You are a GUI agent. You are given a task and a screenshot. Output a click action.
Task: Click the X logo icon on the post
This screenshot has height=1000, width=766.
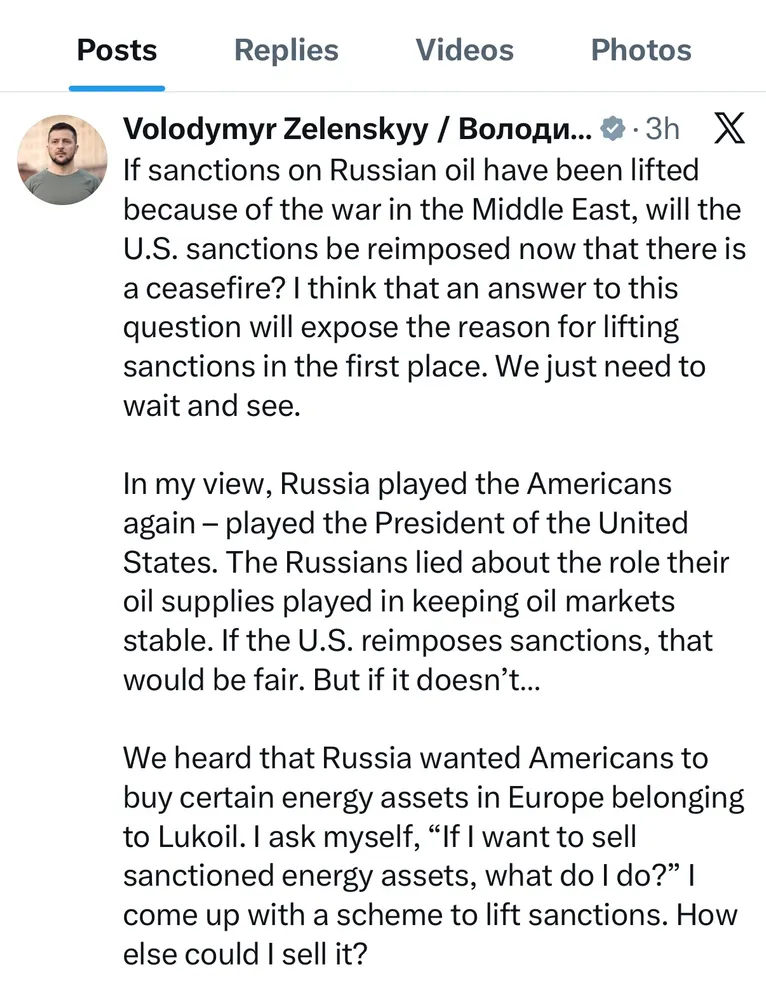point(730,128)
